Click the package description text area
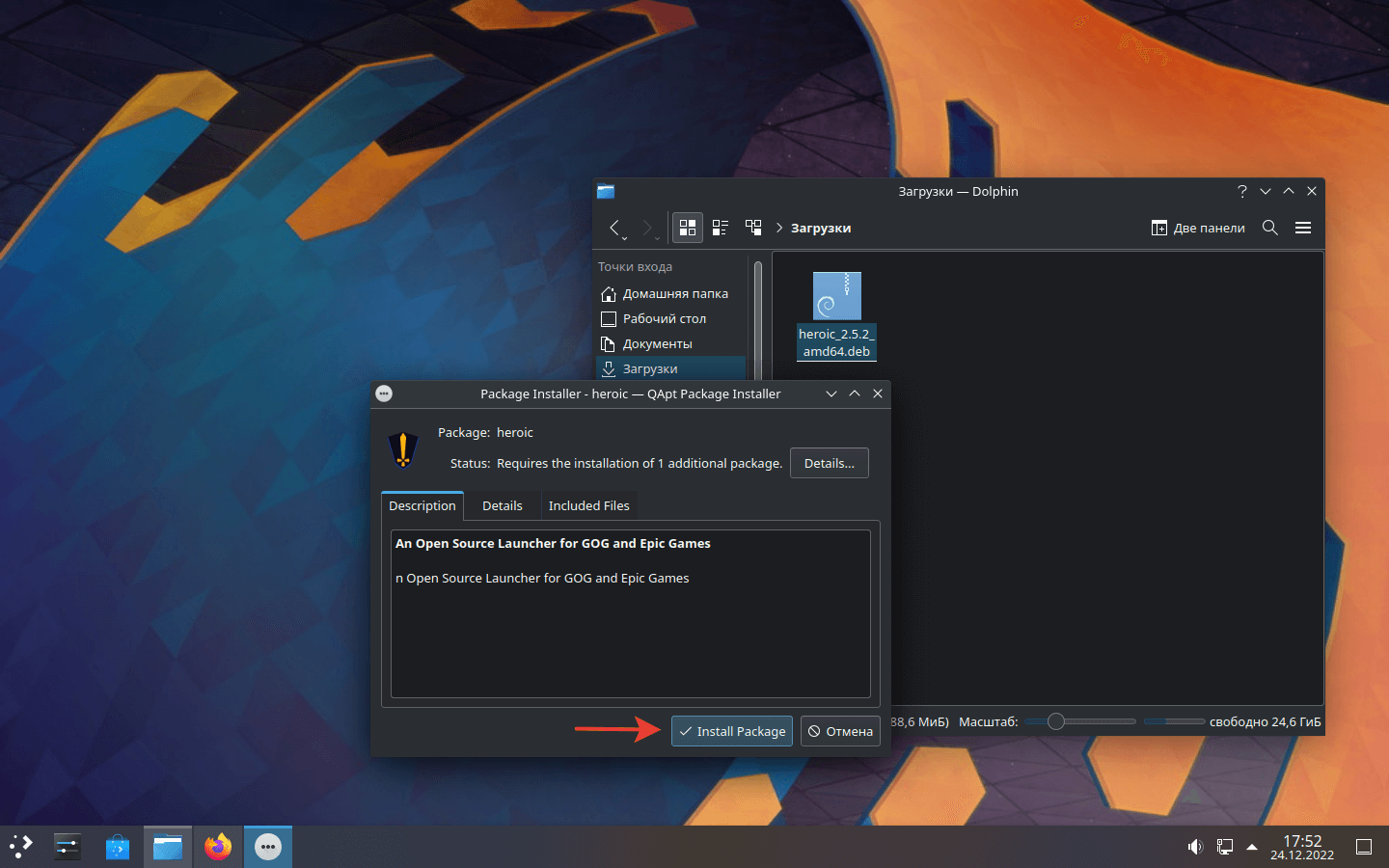Viewport: 1389px width, 868px height. (x=631, y=613)
